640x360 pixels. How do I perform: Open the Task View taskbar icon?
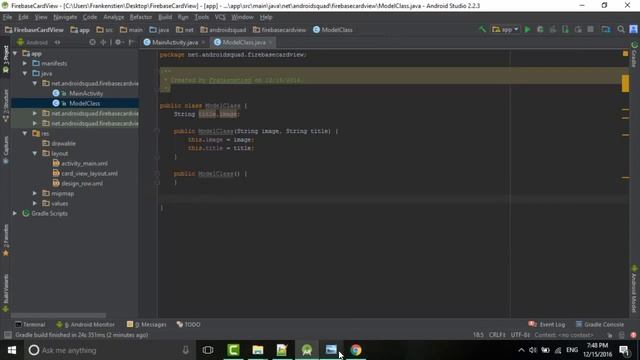pos(208,350)
